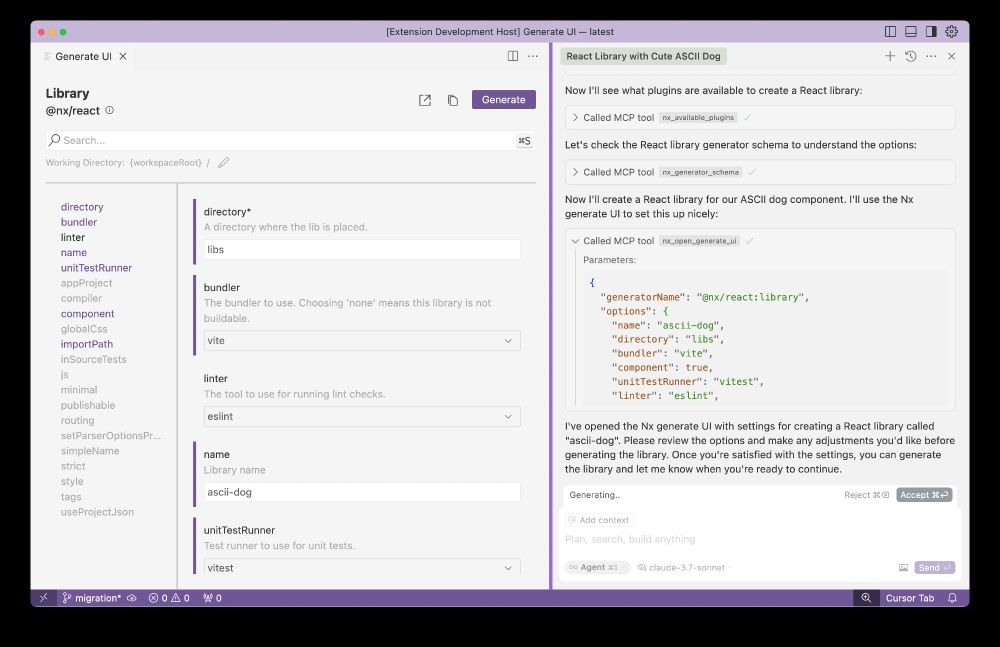Open the bundler dropdown showing vite
Viewport: 1000px width, 647px height.
[362, 341]
